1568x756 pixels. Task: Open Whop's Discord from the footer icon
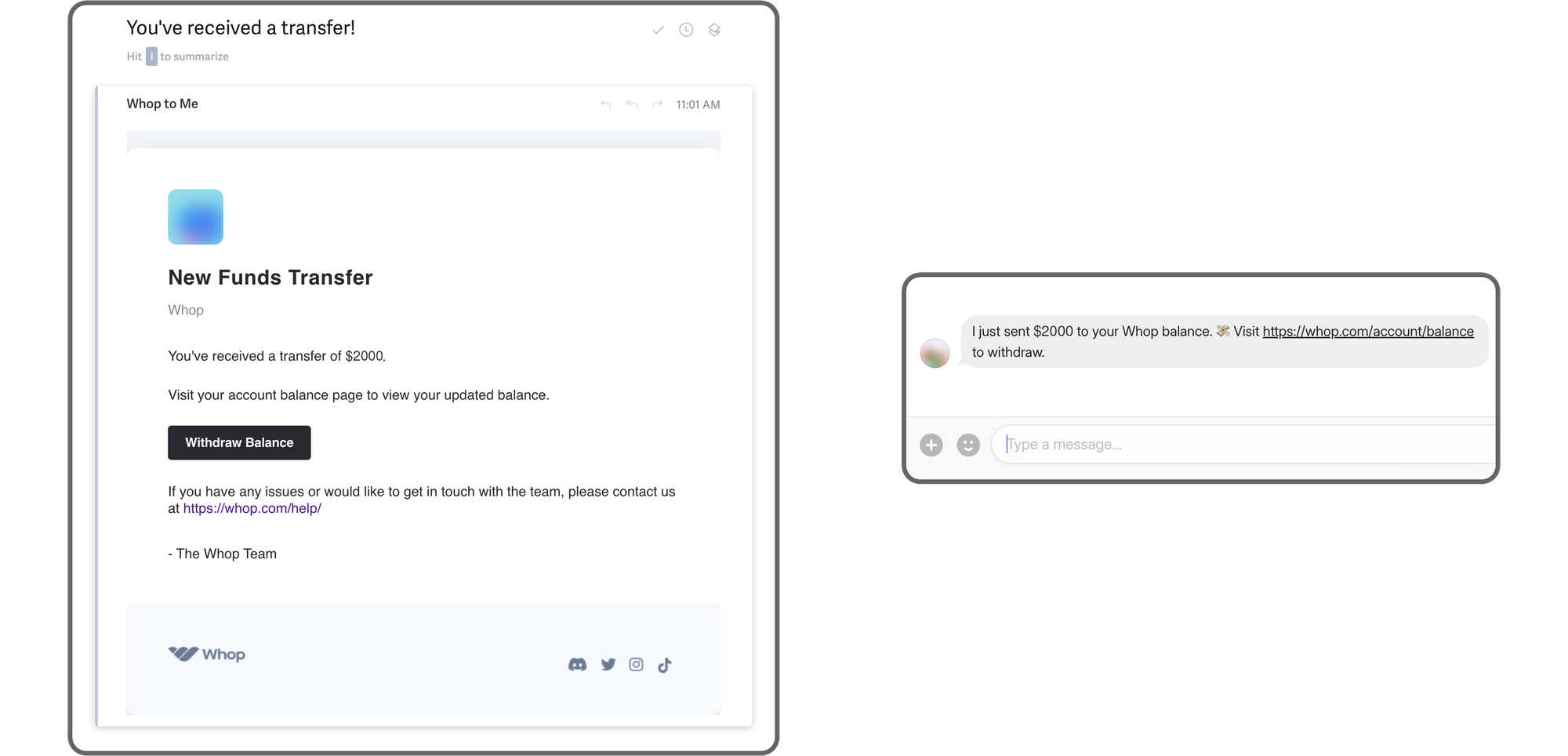pyautogui.click(x=577, y=665)
